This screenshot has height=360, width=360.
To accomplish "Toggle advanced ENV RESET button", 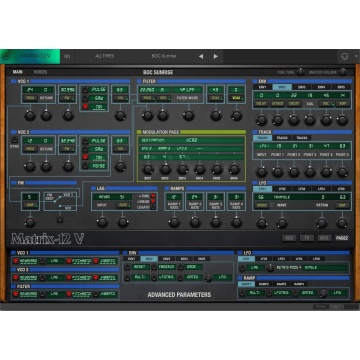I will tap(127, 267).
